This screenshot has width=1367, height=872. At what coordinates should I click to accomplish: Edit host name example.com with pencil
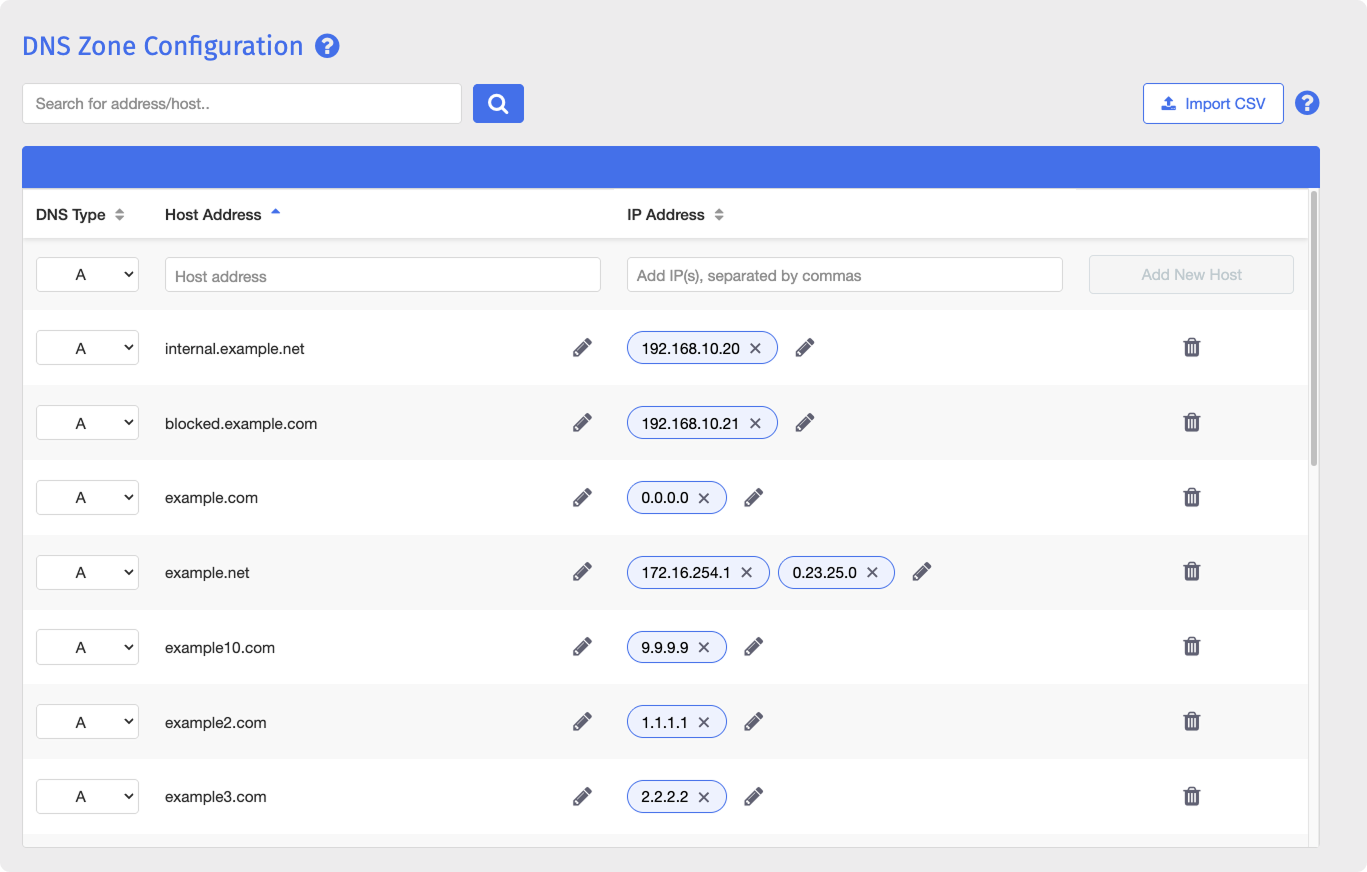582,498
